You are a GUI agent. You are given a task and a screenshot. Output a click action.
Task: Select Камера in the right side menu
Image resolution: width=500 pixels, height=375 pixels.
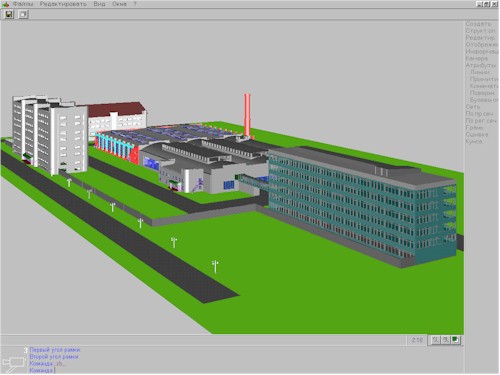pos(477,58)
